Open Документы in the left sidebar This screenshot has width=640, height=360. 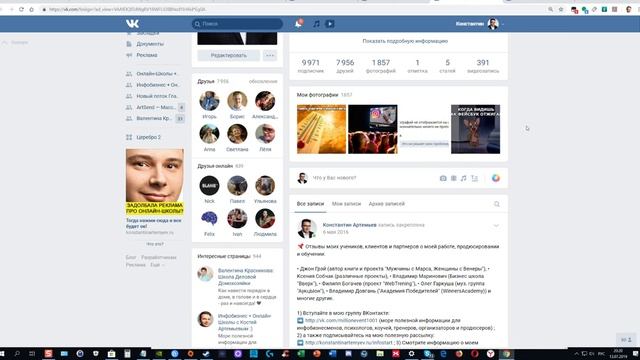coord(150,44)
